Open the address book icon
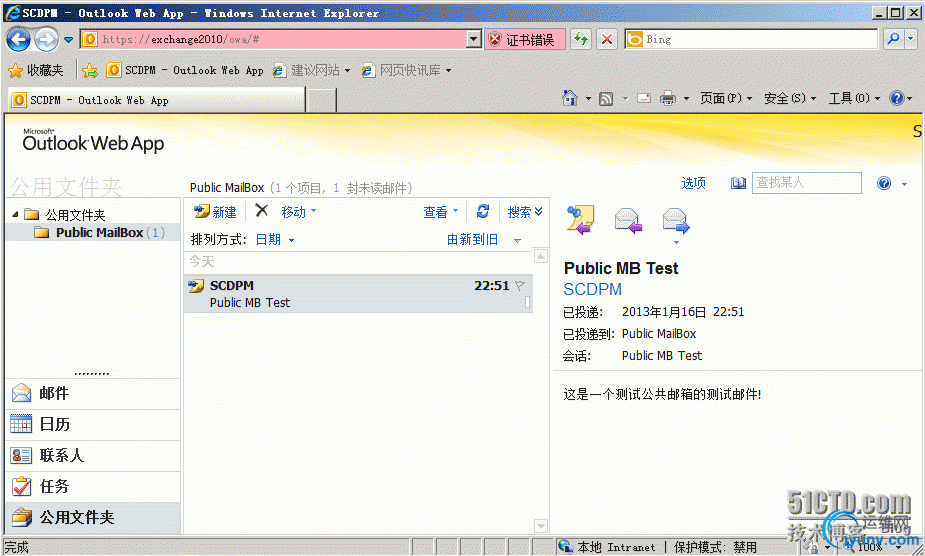Viewport: 925px width, 556px height. click(x=738, y=183)
